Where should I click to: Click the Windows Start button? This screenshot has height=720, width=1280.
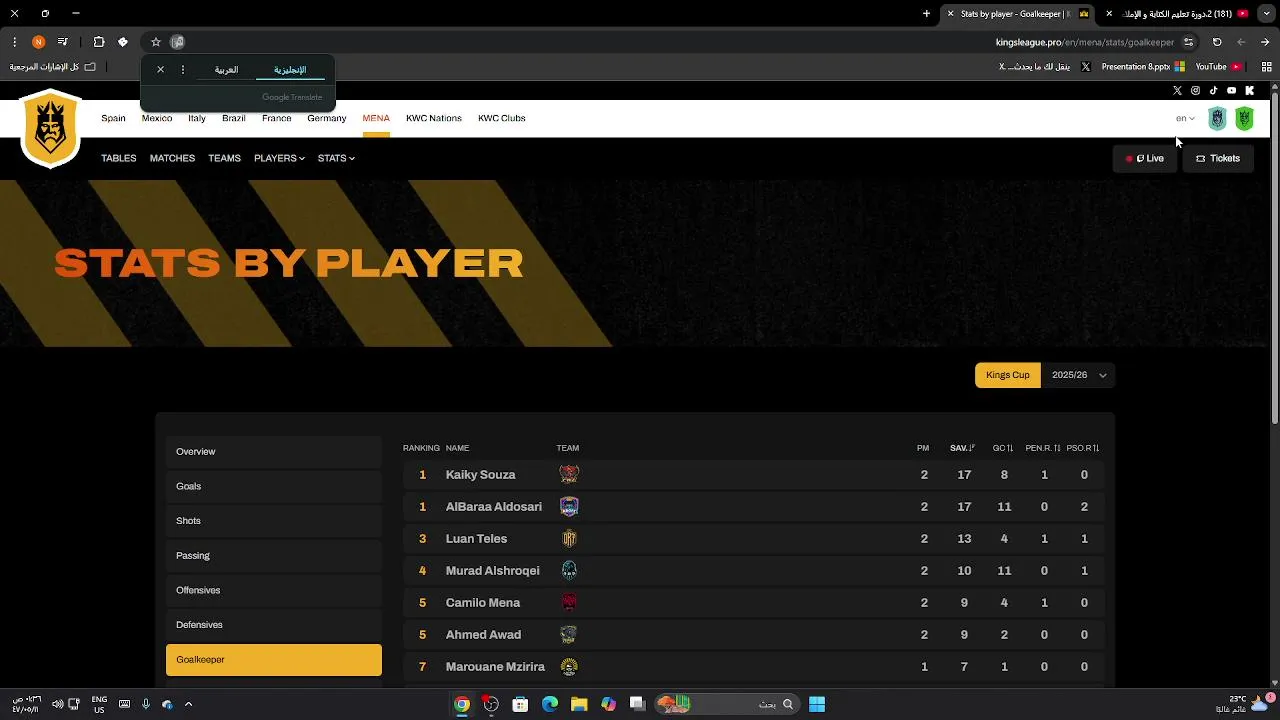(x=817, y=704)
